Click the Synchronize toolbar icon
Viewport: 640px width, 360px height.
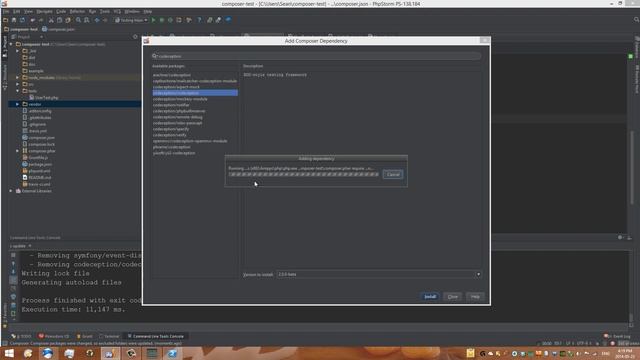point(22,20)
